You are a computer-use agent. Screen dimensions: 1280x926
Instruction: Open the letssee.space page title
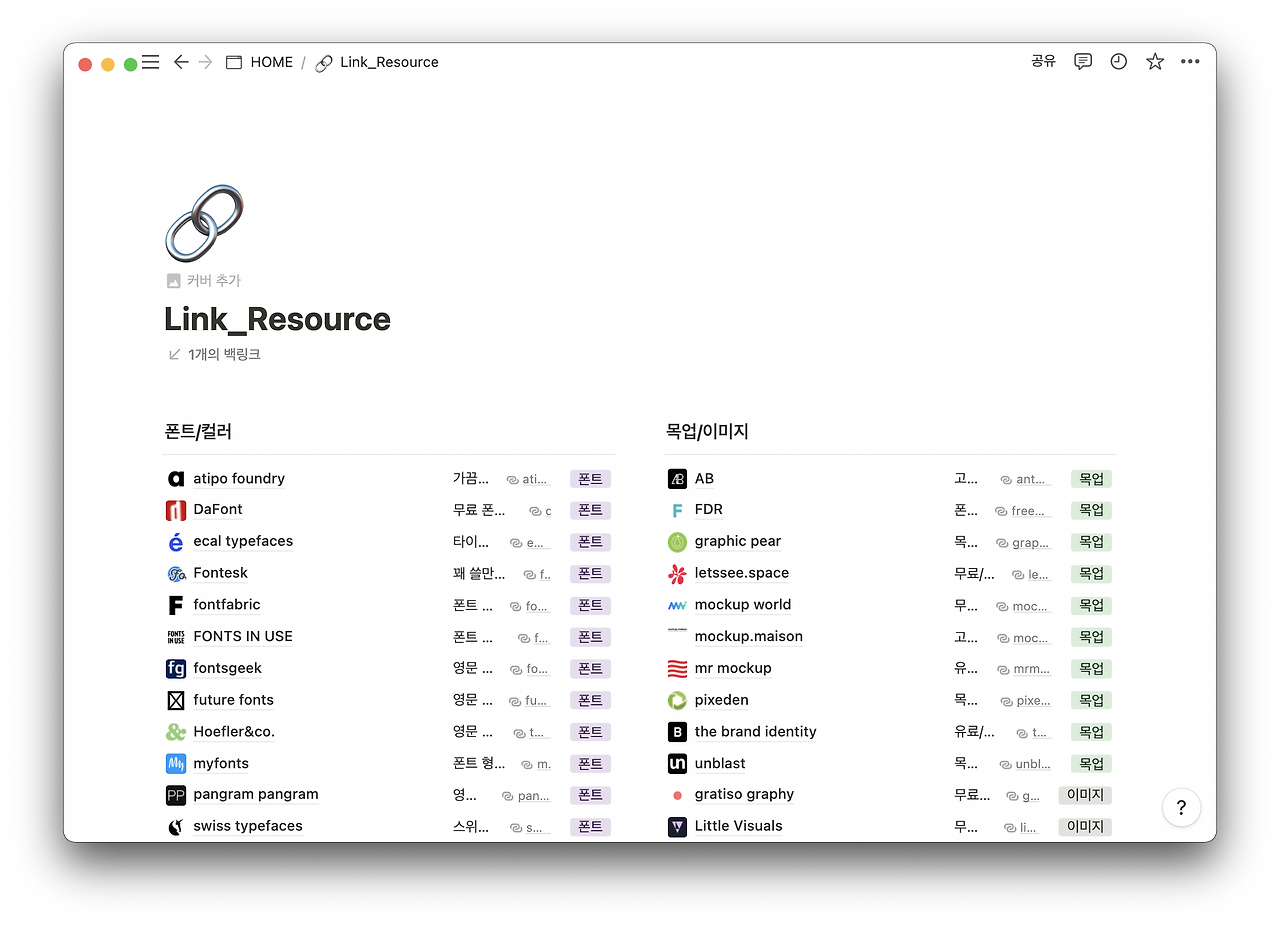point(742,574)
